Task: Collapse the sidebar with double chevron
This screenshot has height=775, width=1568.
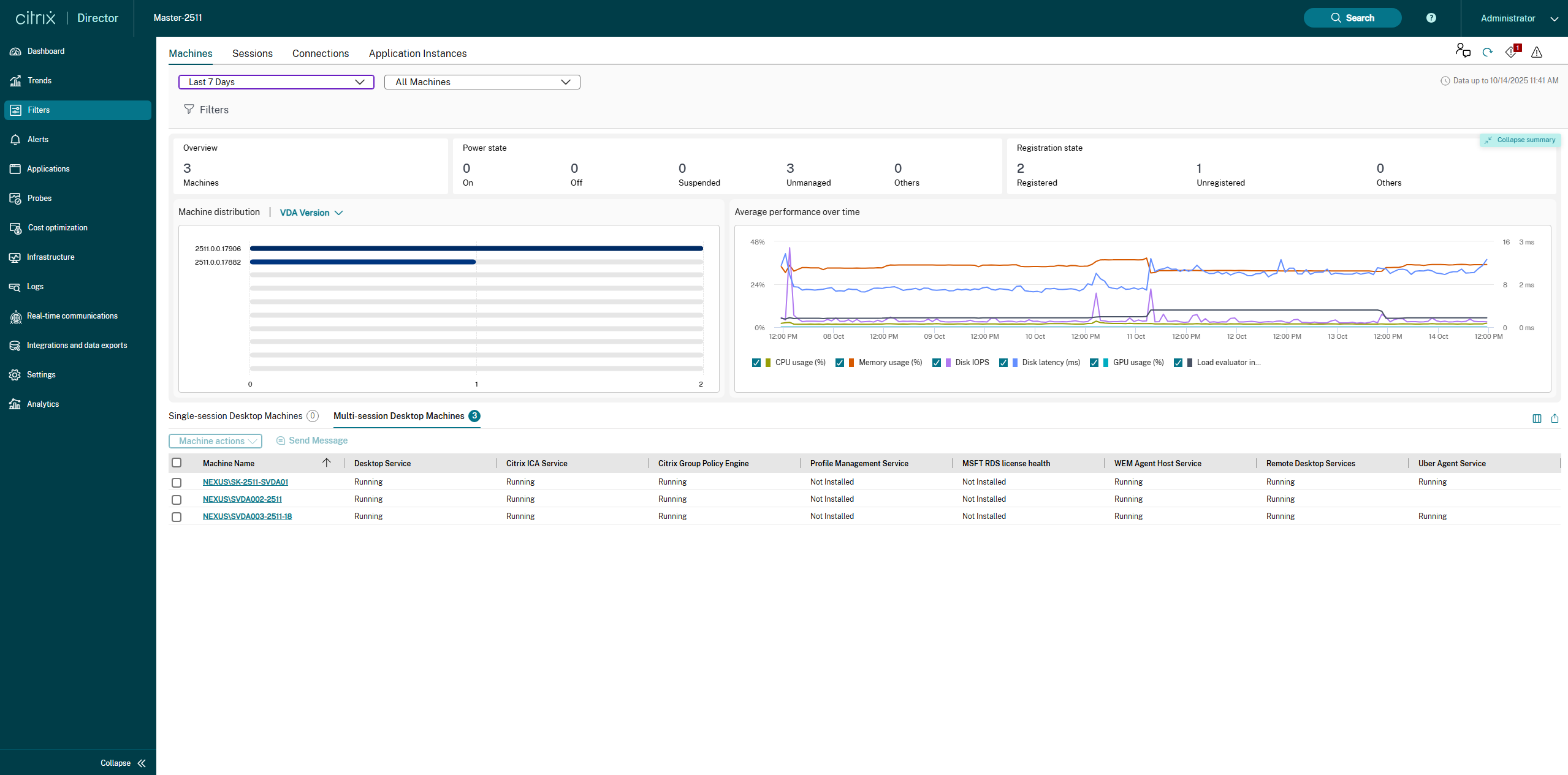Action: pos(142,763)
